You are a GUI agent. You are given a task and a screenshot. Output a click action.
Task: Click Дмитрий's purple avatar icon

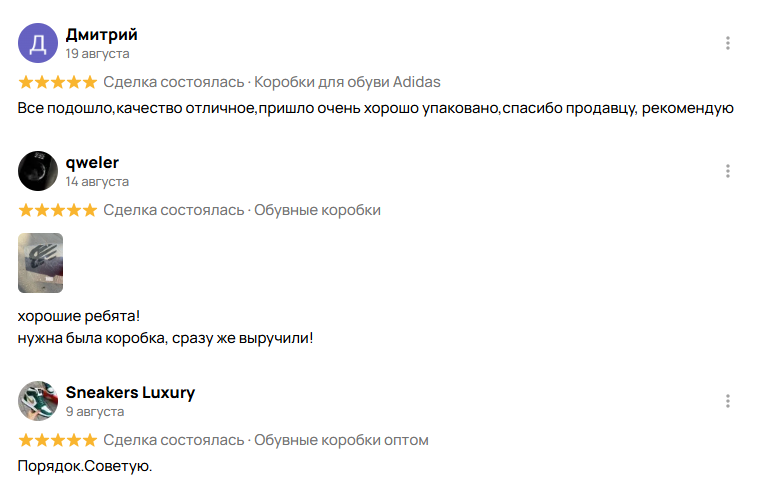click(38, 43)
